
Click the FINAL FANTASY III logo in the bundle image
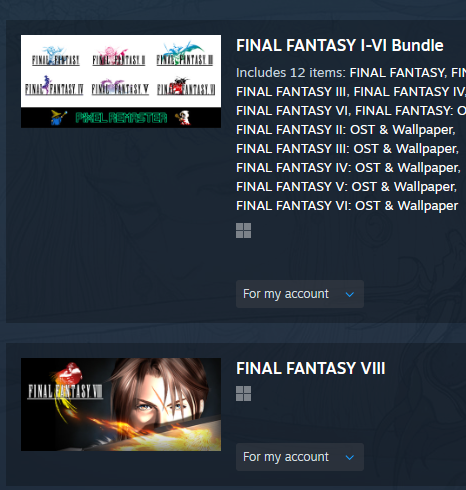[184, 54]
